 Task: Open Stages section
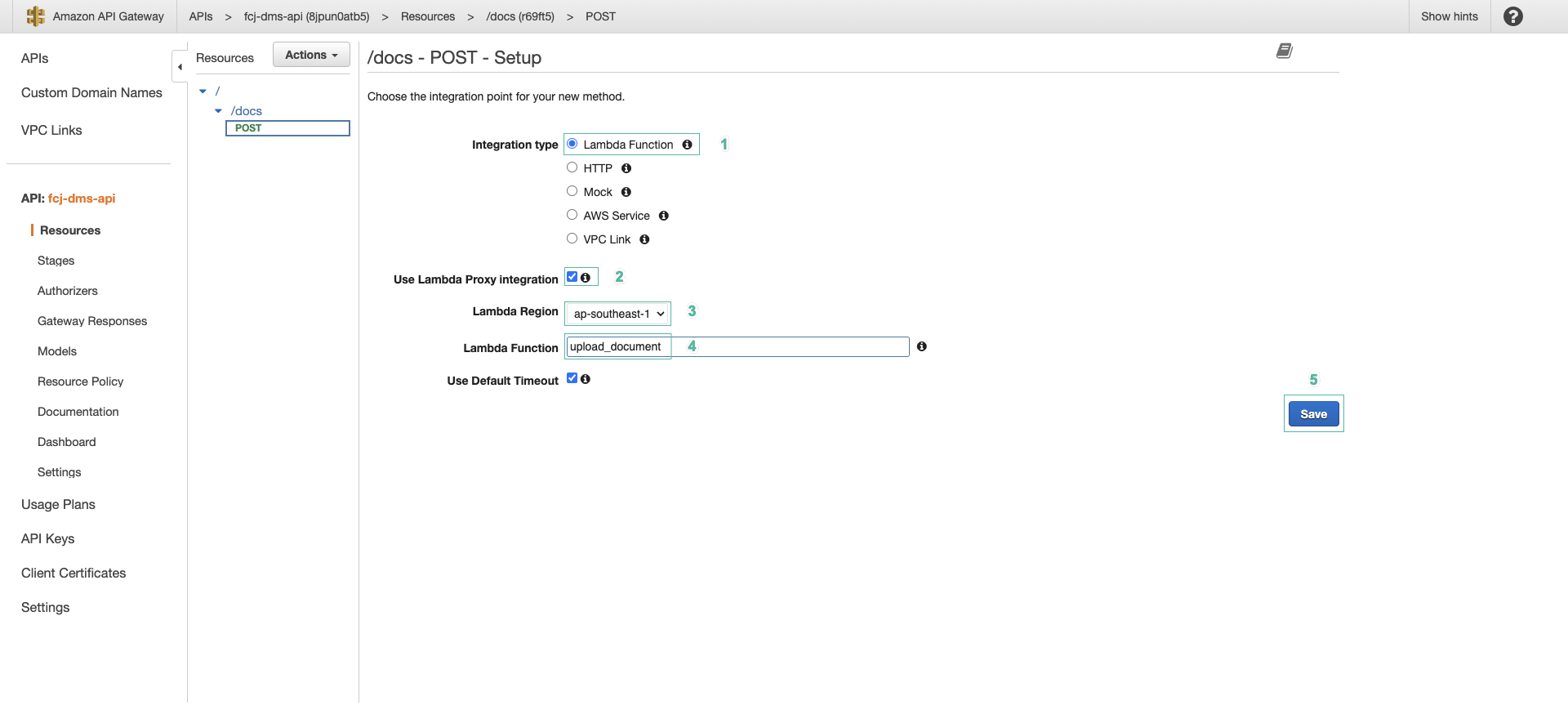(56, 261)
